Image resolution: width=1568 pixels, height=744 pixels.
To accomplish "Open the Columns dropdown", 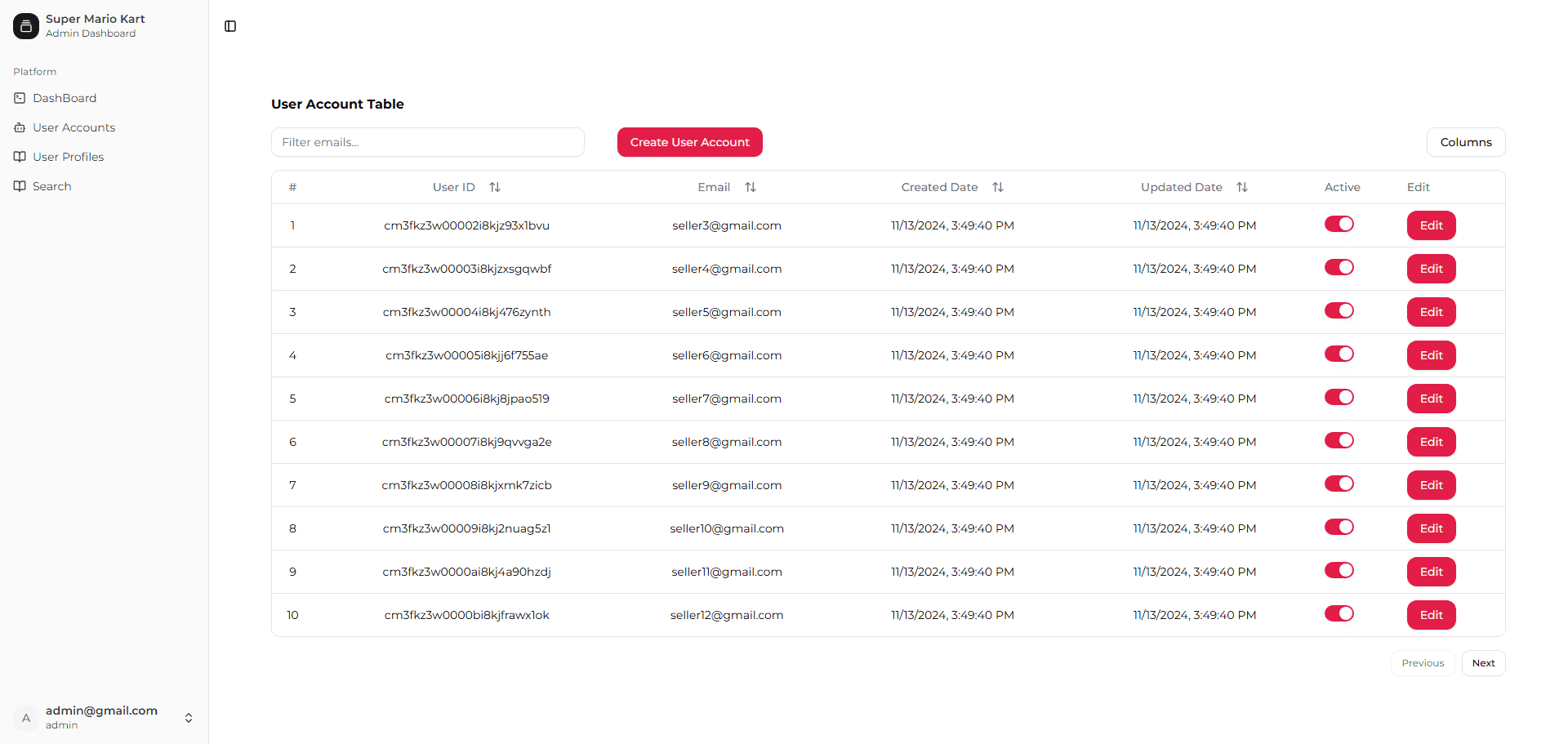I will coord(1466,142).
